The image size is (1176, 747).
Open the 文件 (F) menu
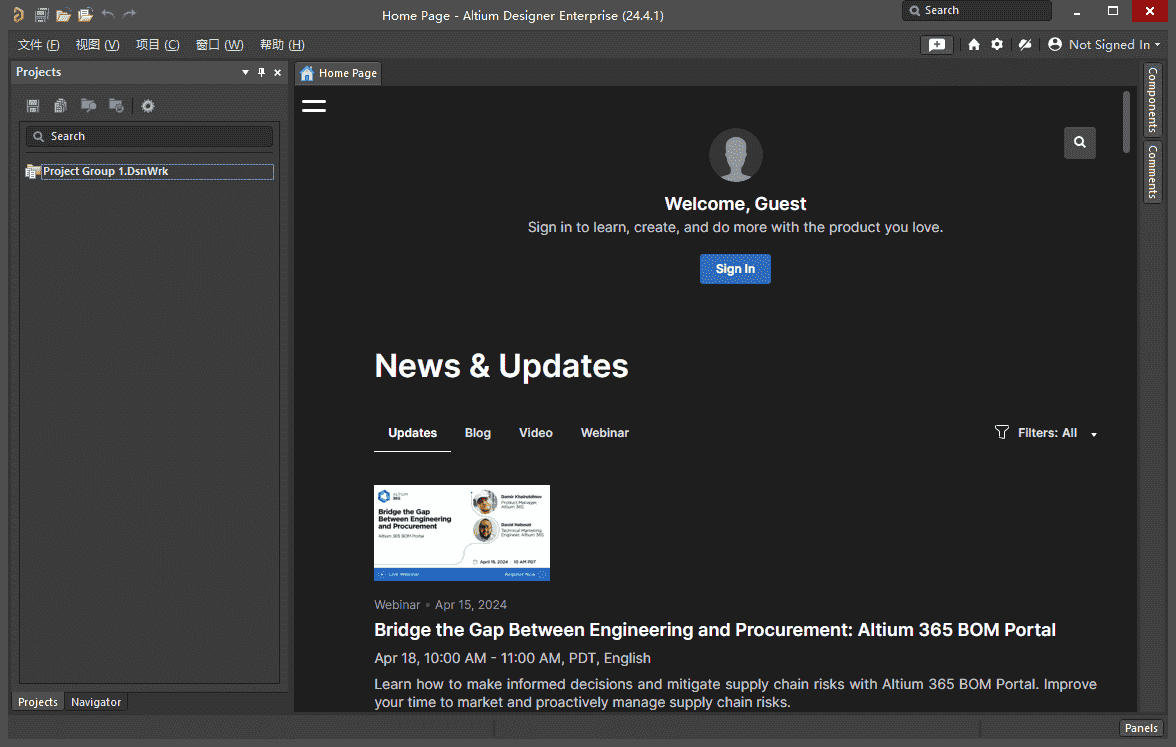tap(39, 45)
